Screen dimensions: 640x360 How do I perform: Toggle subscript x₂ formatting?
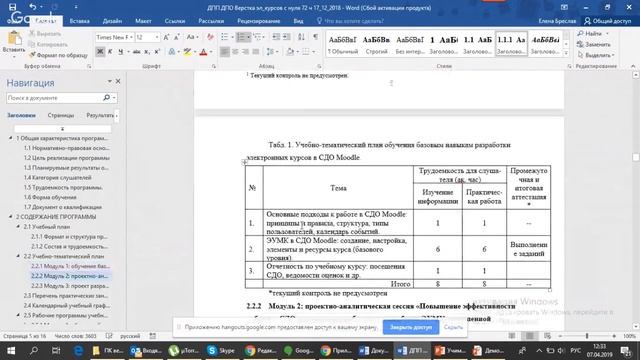pyautogui.click(x=147, y=52)
